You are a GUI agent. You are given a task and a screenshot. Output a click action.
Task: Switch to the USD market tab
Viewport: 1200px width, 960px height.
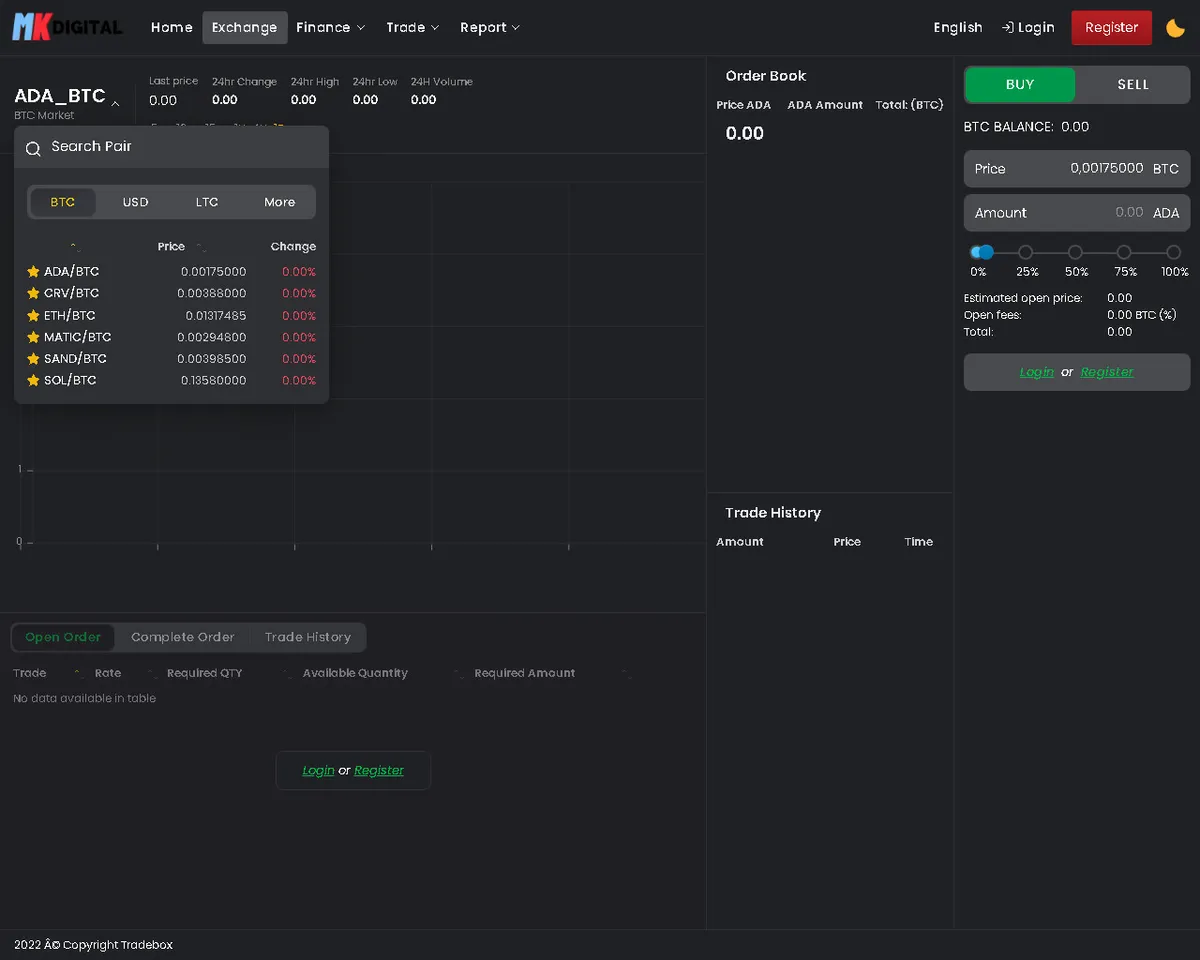[135, 202]
